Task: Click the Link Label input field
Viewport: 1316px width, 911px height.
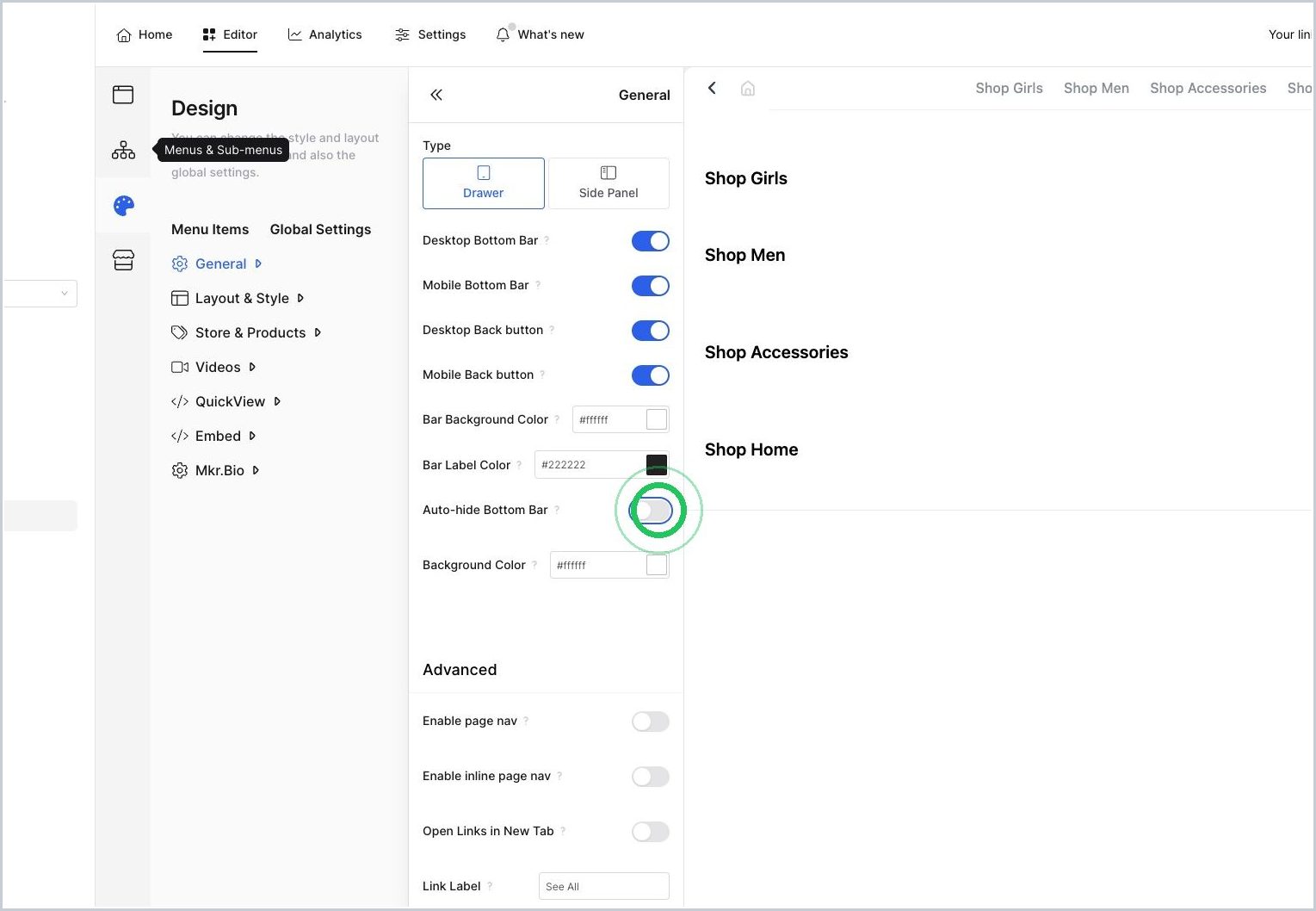Action: coord(604,886)
